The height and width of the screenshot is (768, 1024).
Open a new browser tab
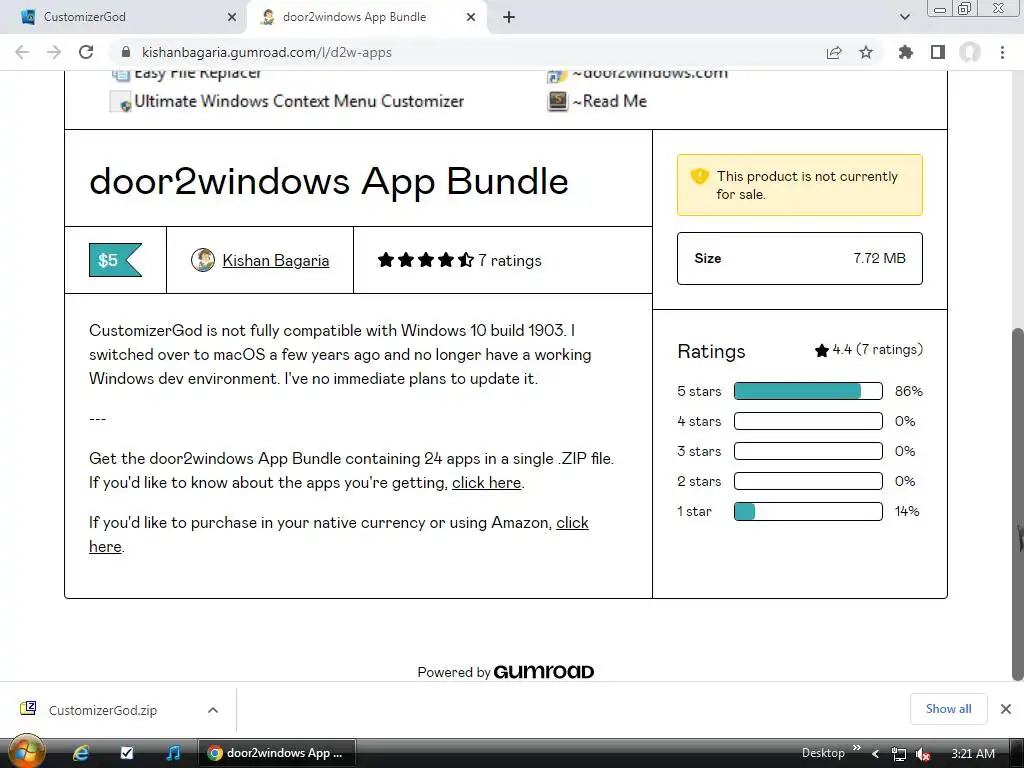[509, 18]
